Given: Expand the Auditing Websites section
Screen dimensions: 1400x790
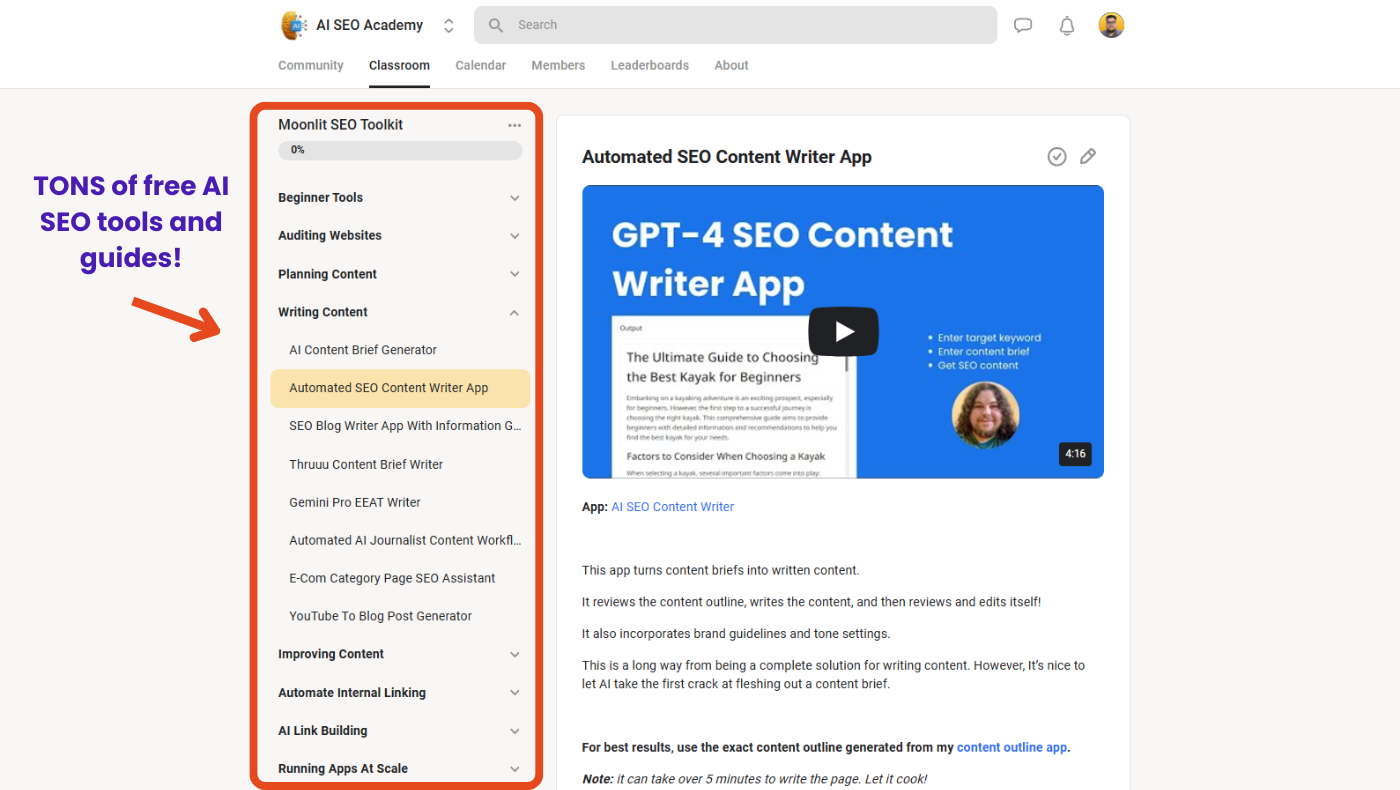Looking at the screenshot, I should [514, 236].
